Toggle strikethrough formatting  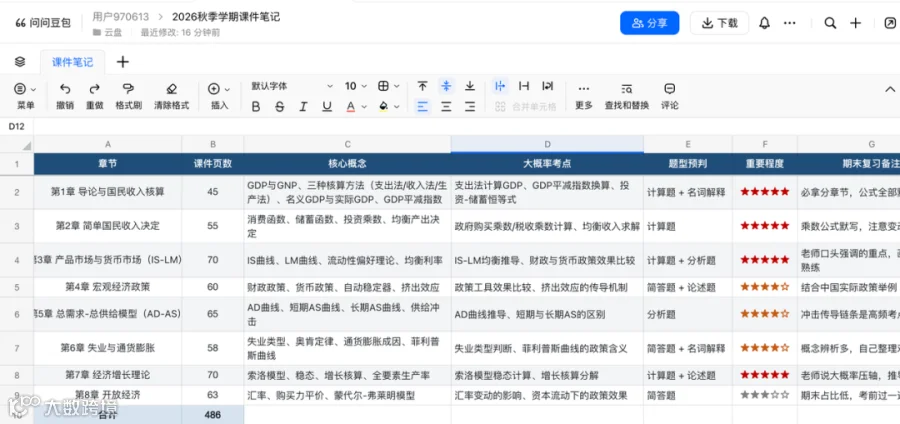280,107
